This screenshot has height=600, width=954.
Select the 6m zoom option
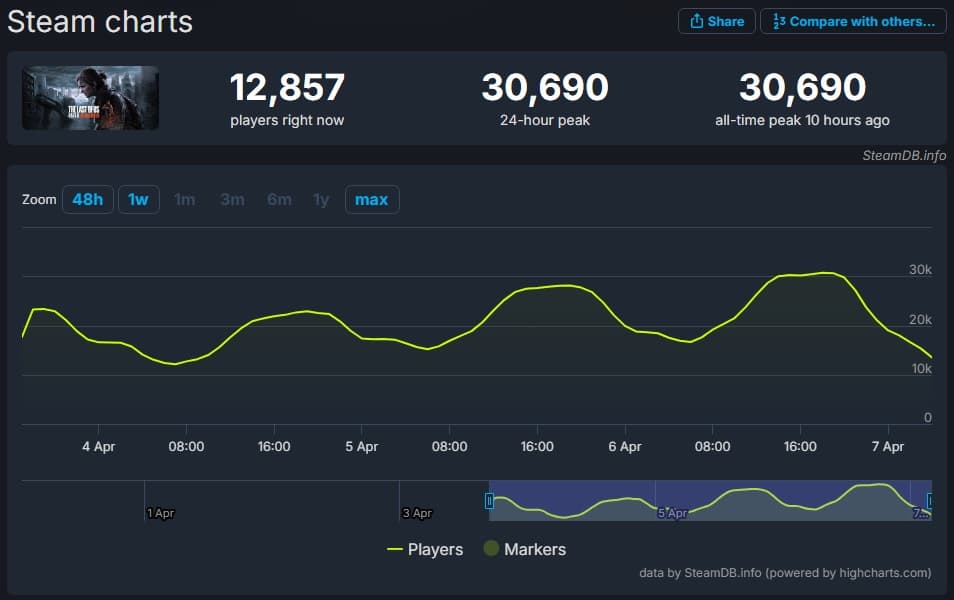tap(279, 200)
